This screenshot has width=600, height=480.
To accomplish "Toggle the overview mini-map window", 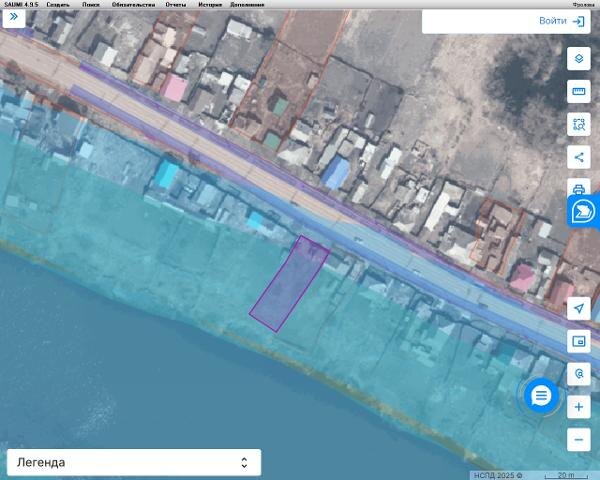I will 579,341.
